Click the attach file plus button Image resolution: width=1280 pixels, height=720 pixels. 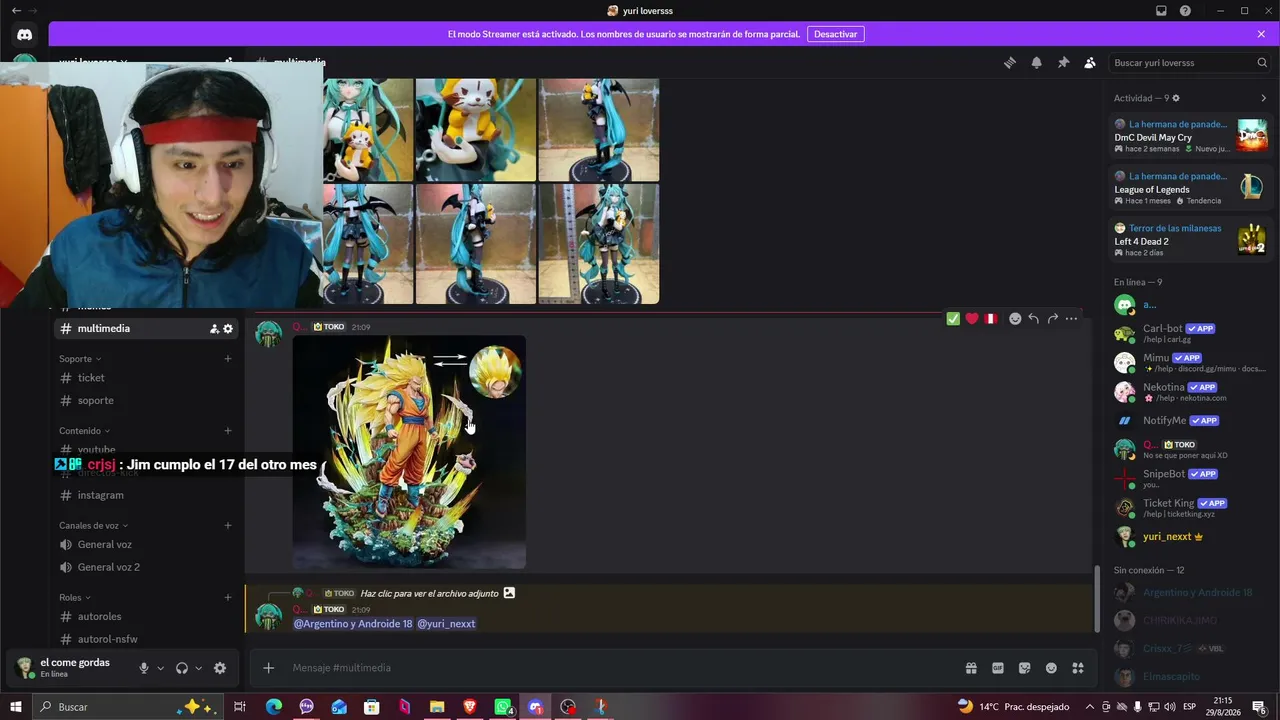tap(268, 668)
